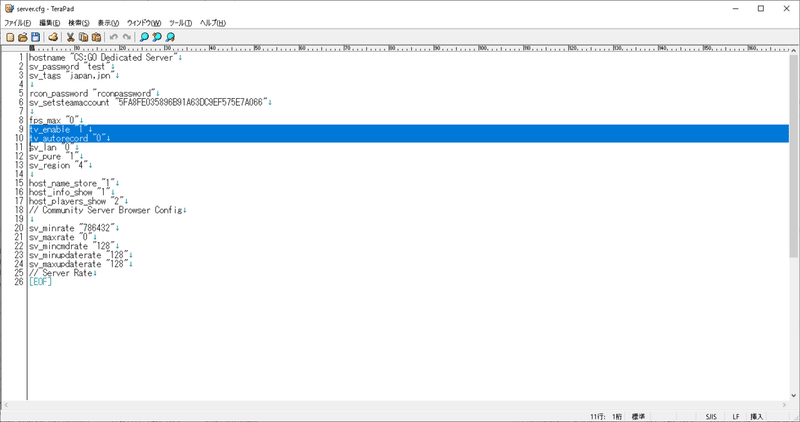Click the vertical scrollbar's down arrow
This screenshot has width=800, height=422.
pos(794,395)
